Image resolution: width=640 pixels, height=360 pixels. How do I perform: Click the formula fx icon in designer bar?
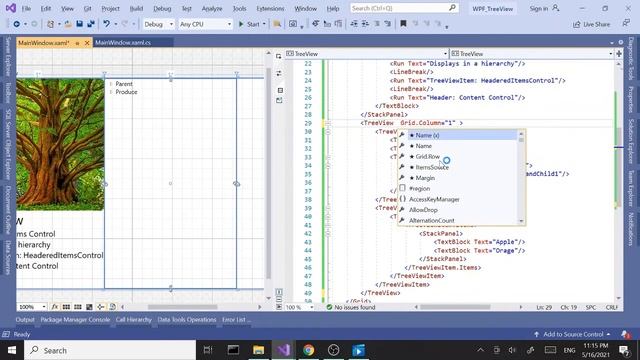[54, 307]
